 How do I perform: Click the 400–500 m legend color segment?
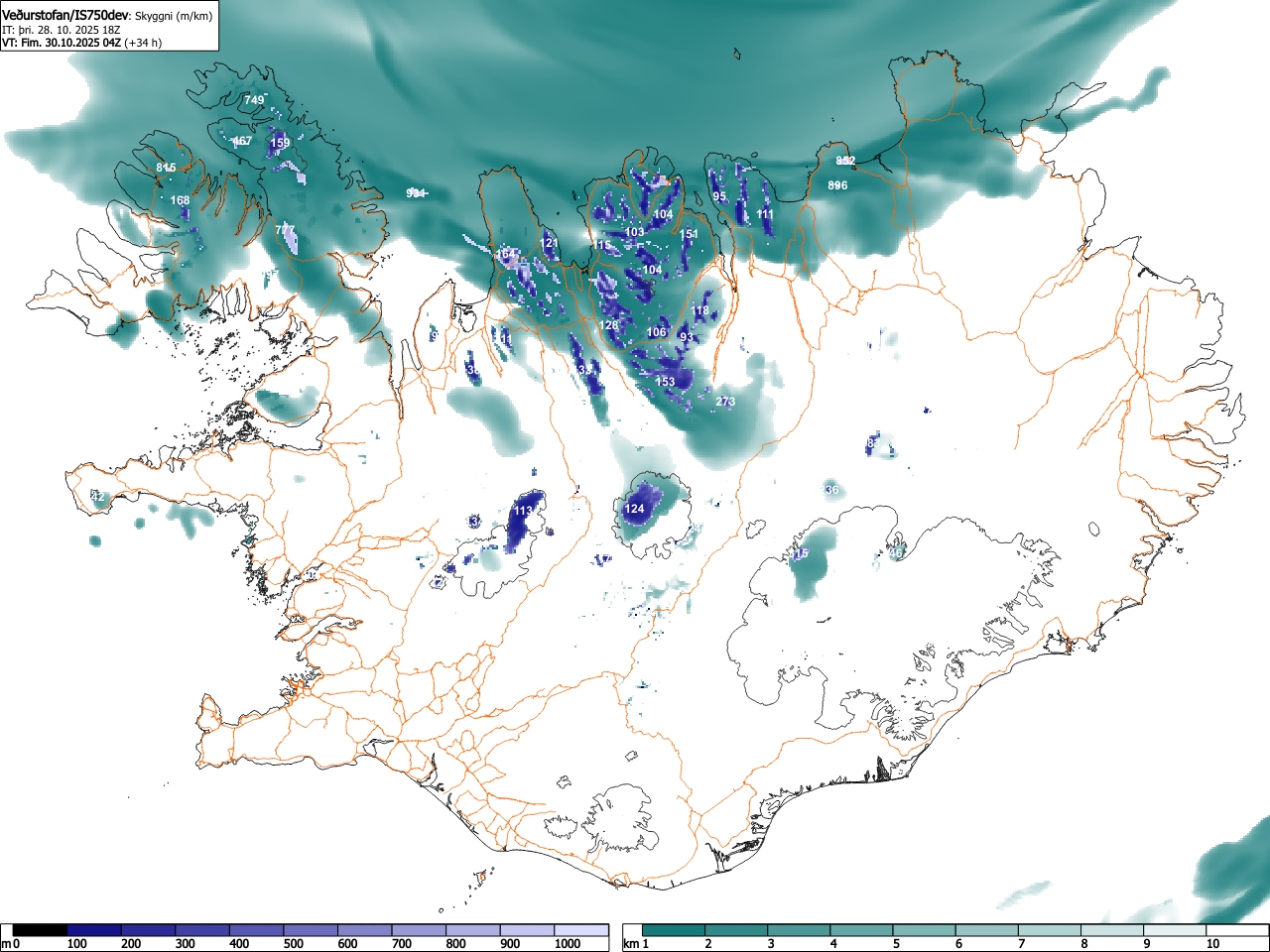(256, 930)
